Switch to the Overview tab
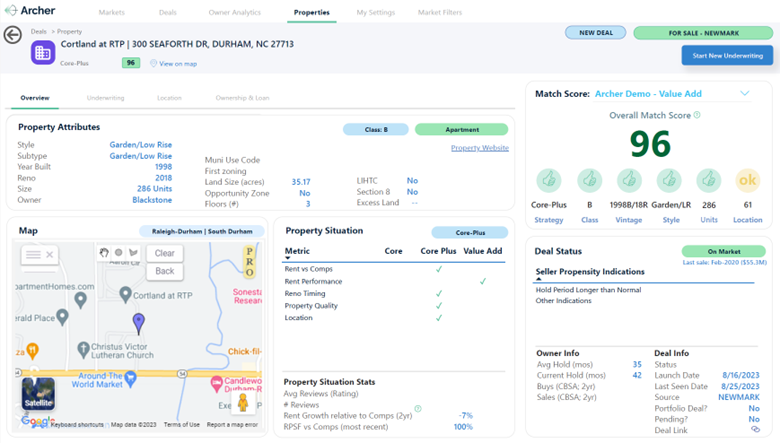Screen dimensions: 780x443 pyautogui.click(x=35, y=98)
